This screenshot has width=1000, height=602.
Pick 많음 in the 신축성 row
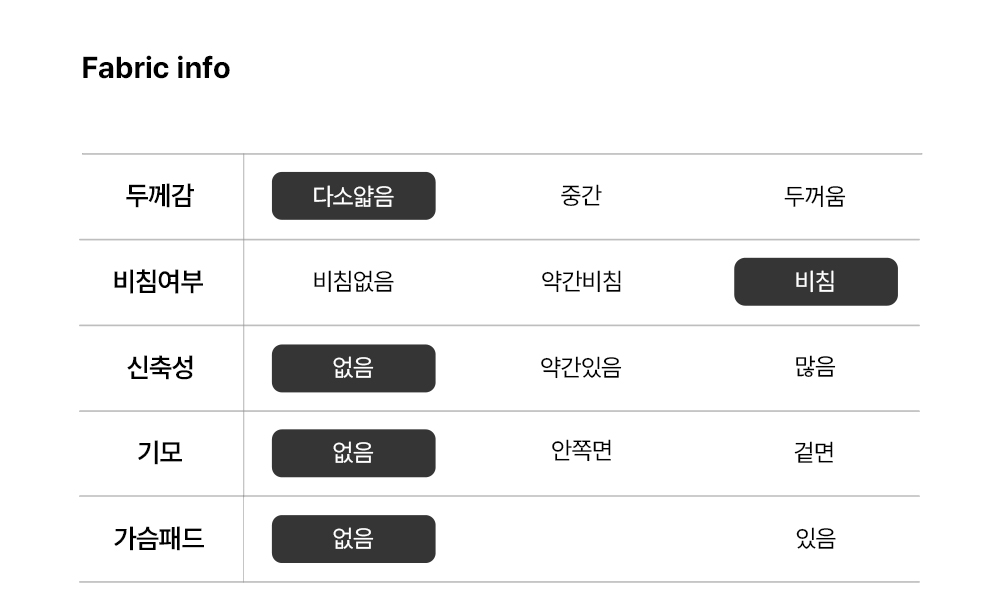pyautogui.click(x=814, y=367)
